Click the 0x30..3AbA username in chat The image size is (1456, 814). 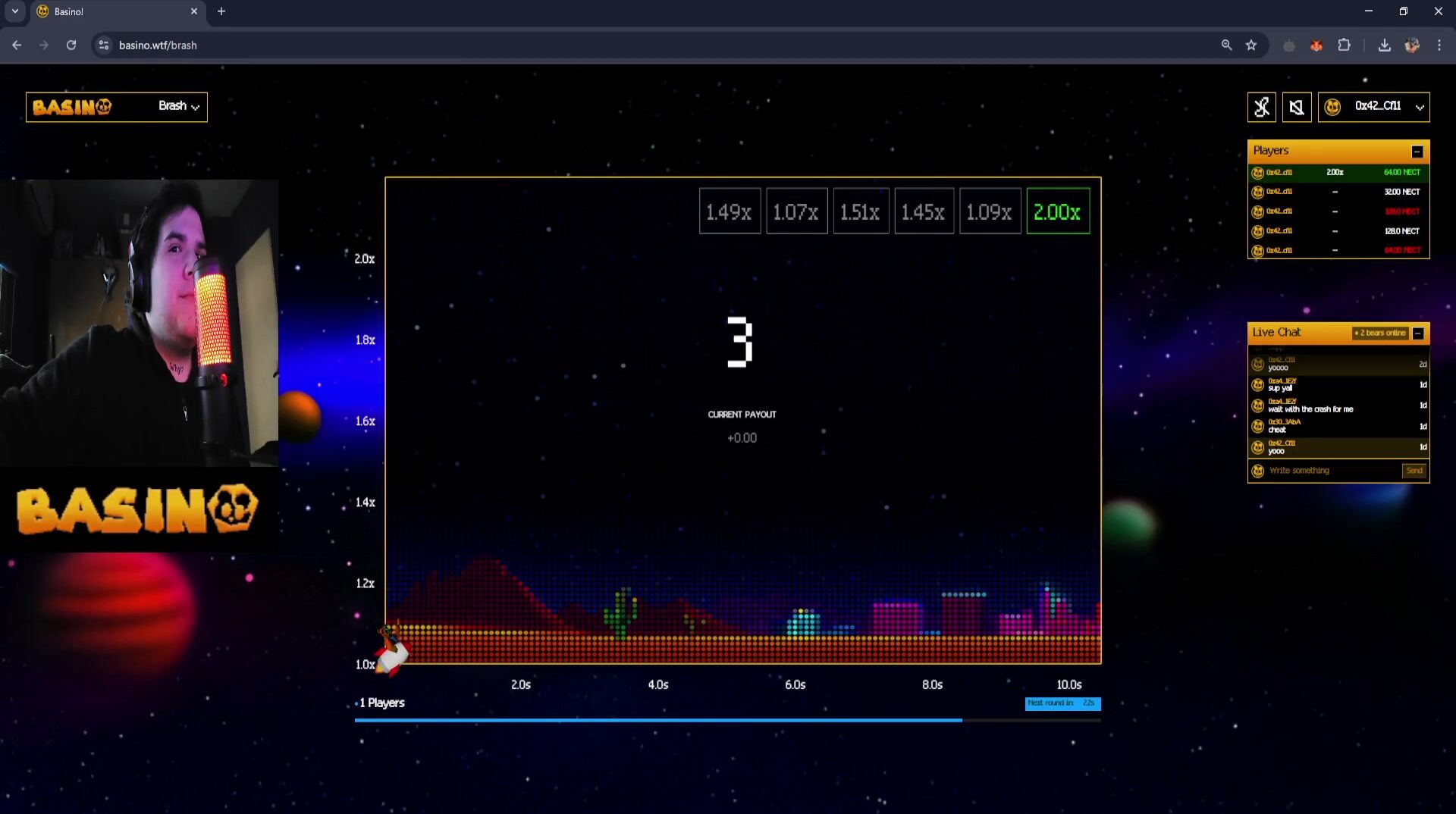coord(1284,422)
